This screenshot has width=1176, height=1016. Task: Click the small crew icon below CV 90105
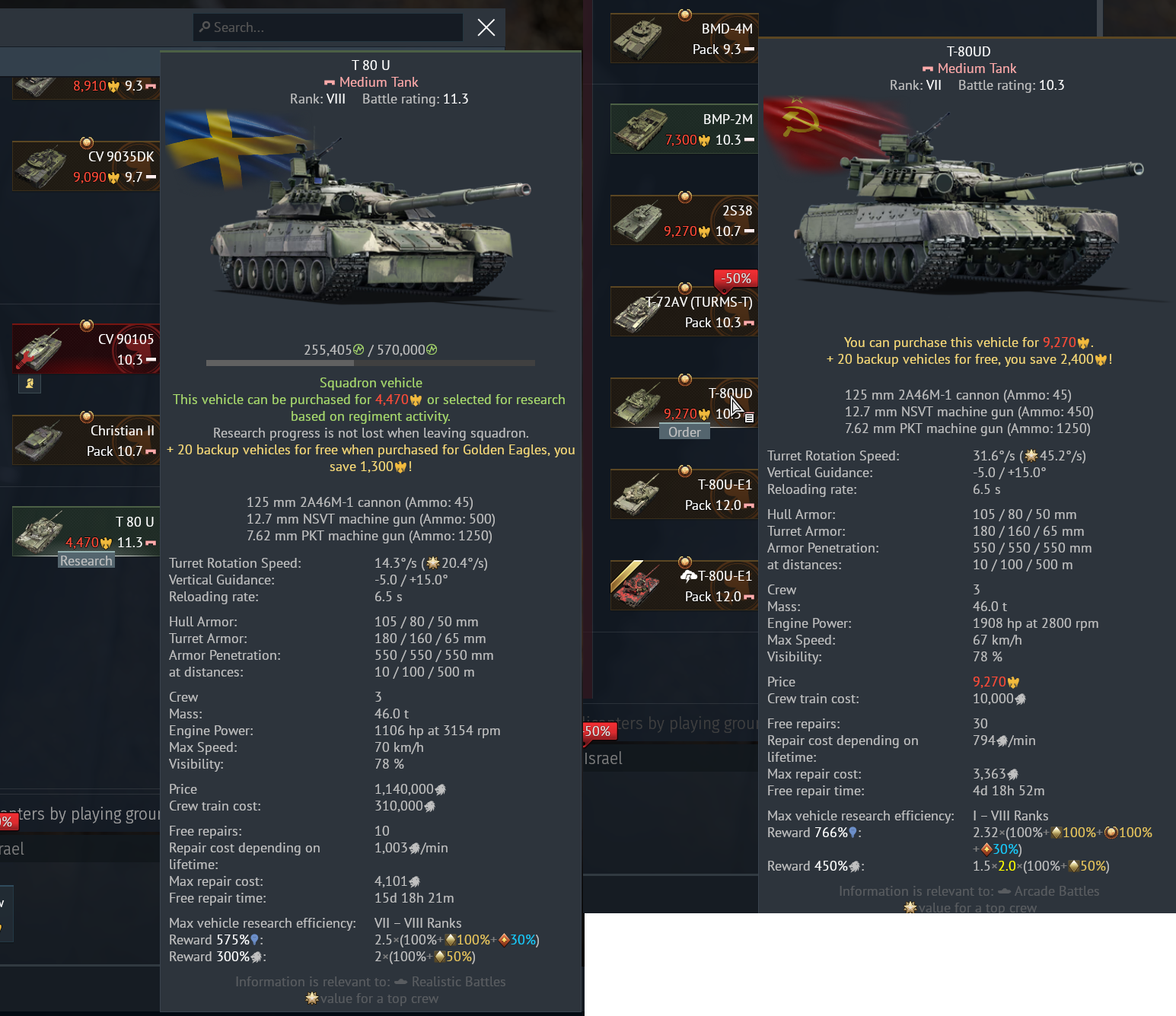[x=30, y=384]
